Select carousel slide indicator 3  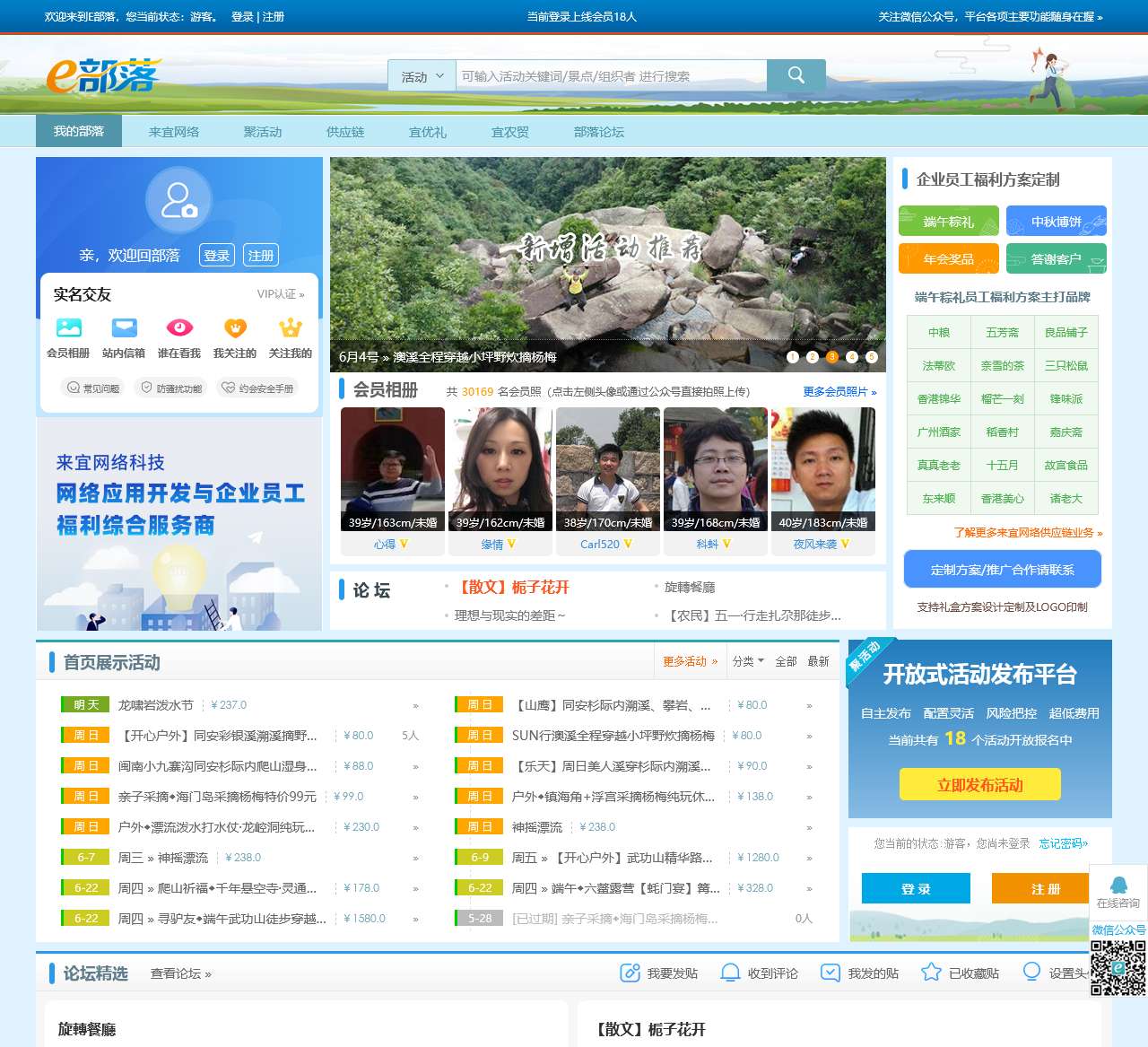[832, 357]
